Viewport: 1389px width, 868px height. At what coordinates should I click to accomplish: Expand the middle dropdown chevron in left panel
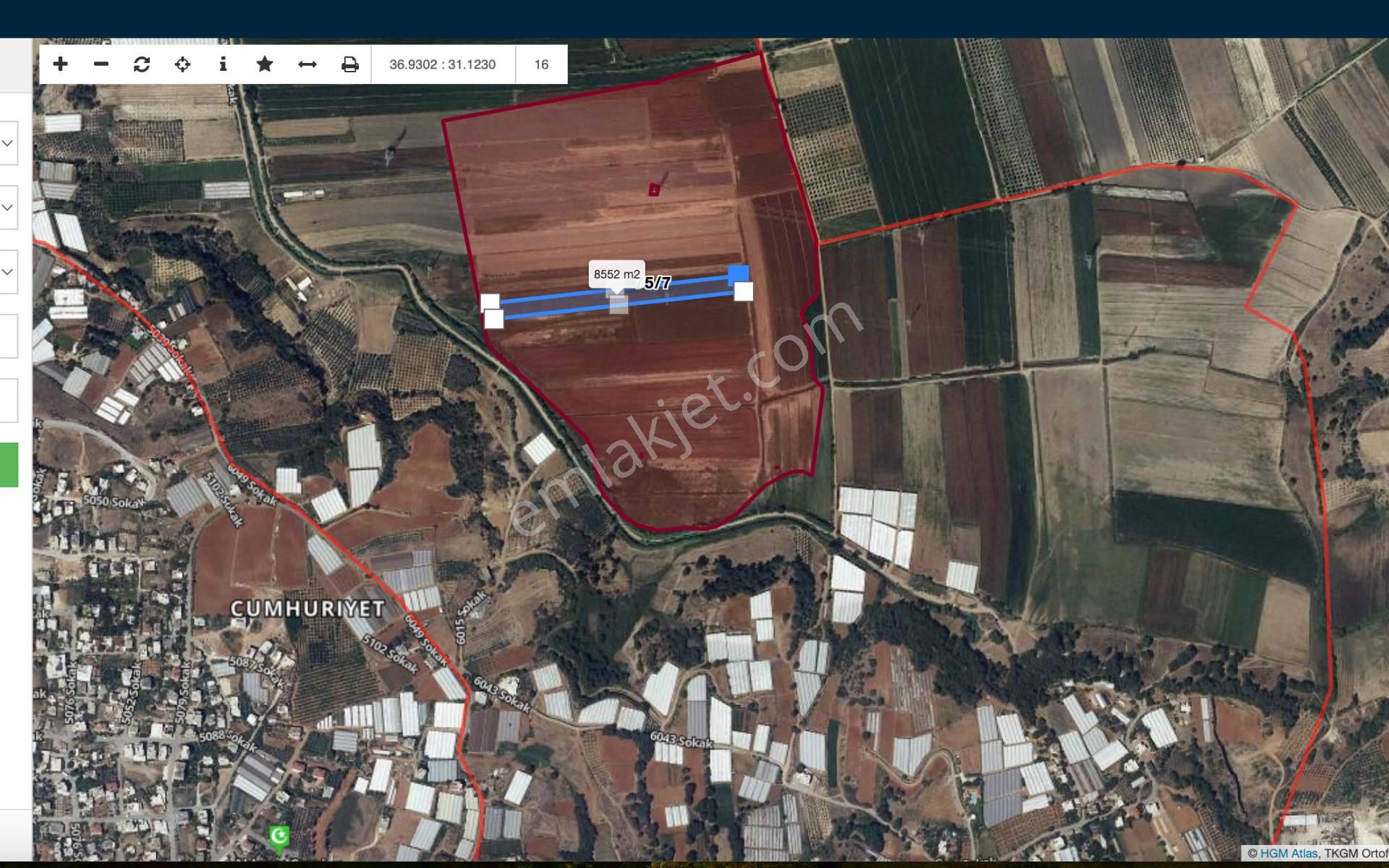pyautogui.click(x=7, y=208)
